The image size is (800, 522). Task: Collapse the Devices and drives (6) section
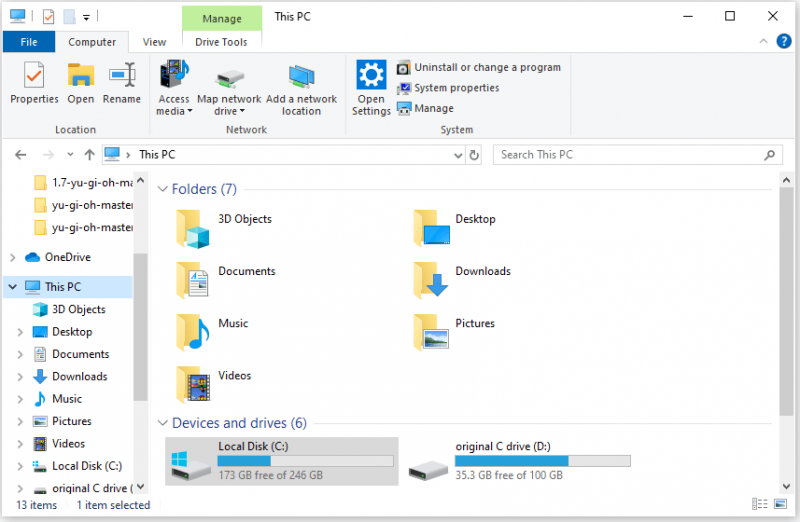[x=163, y=423]
